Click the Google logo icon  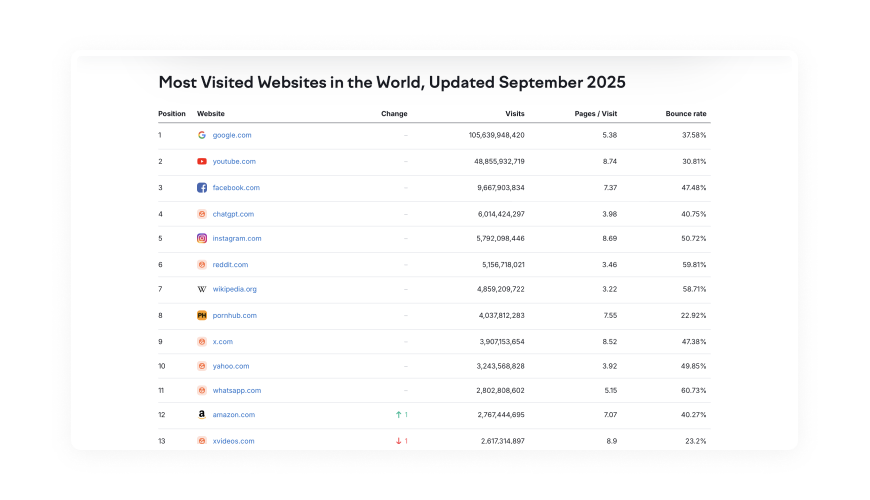pos(202,135)
